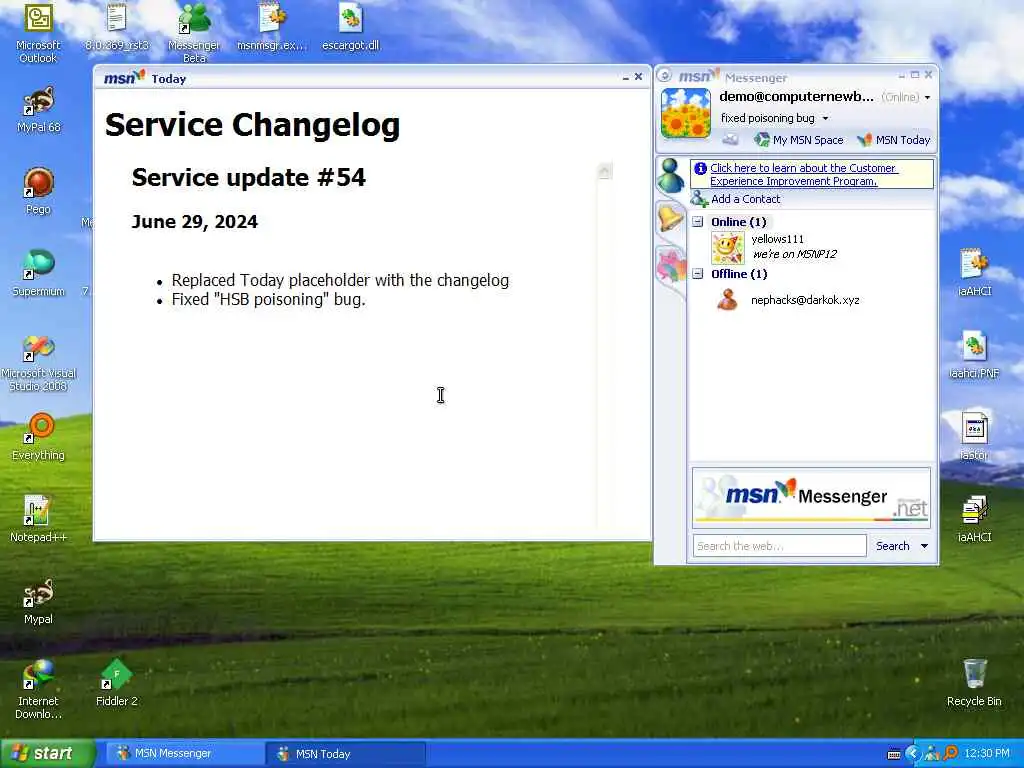The image size is (1024, 768).
Task: Select the iaAHCI catalog file icon
Action: click(974, 519)
